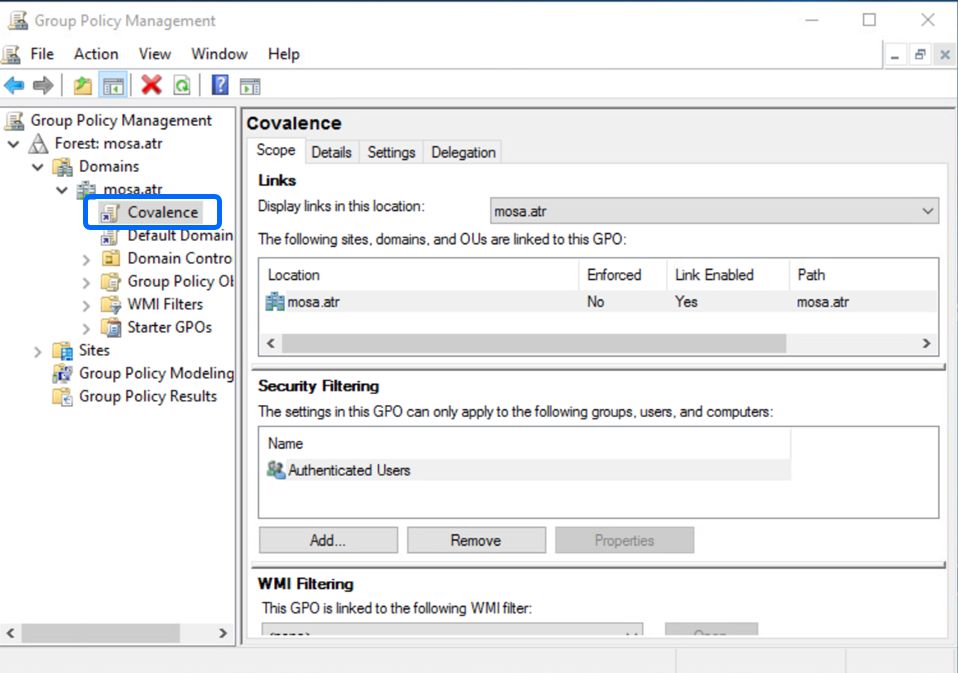The height and width of the screenshot is (673, 958).
Task: Switch to the Details tab
Action: point(332,153)
